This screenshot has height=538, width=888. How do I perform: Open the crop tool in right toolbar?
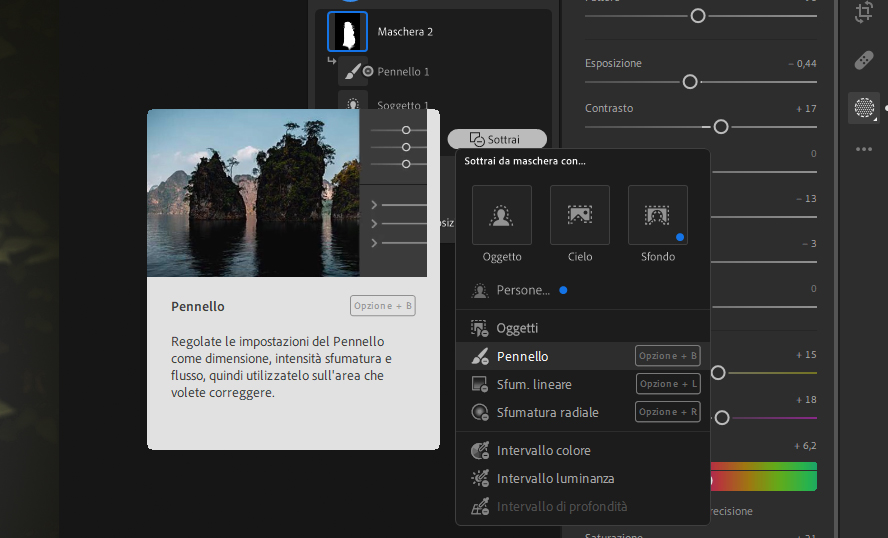click(x=864, y=12)
